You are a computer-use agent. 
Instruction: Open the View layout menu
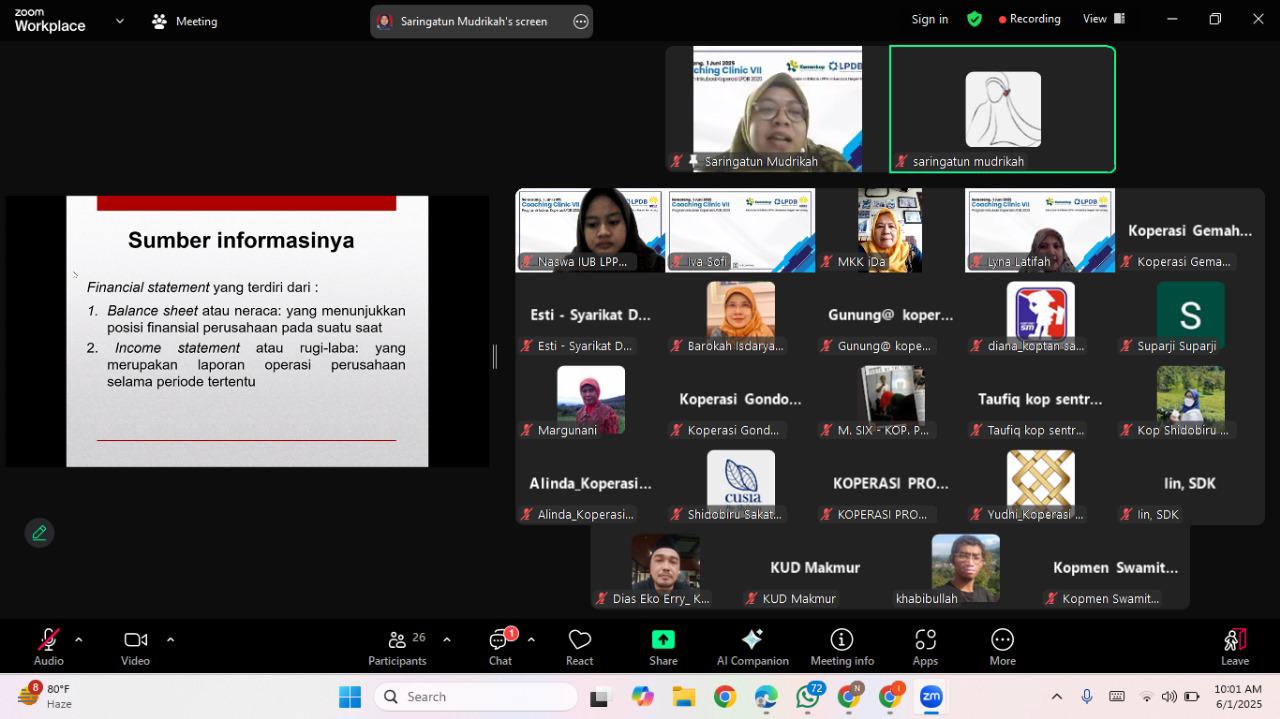tap(1104, 19)
